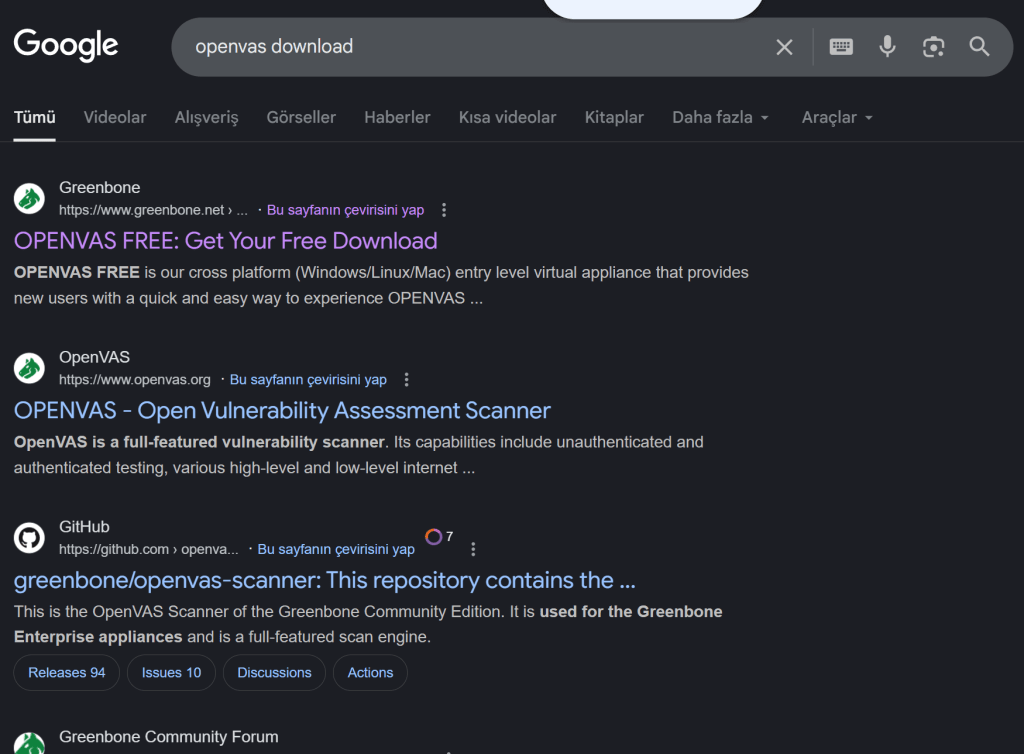1024x754 pixels.
Task: Start voice search with microphone icon
Action: [x=887, y=47]
